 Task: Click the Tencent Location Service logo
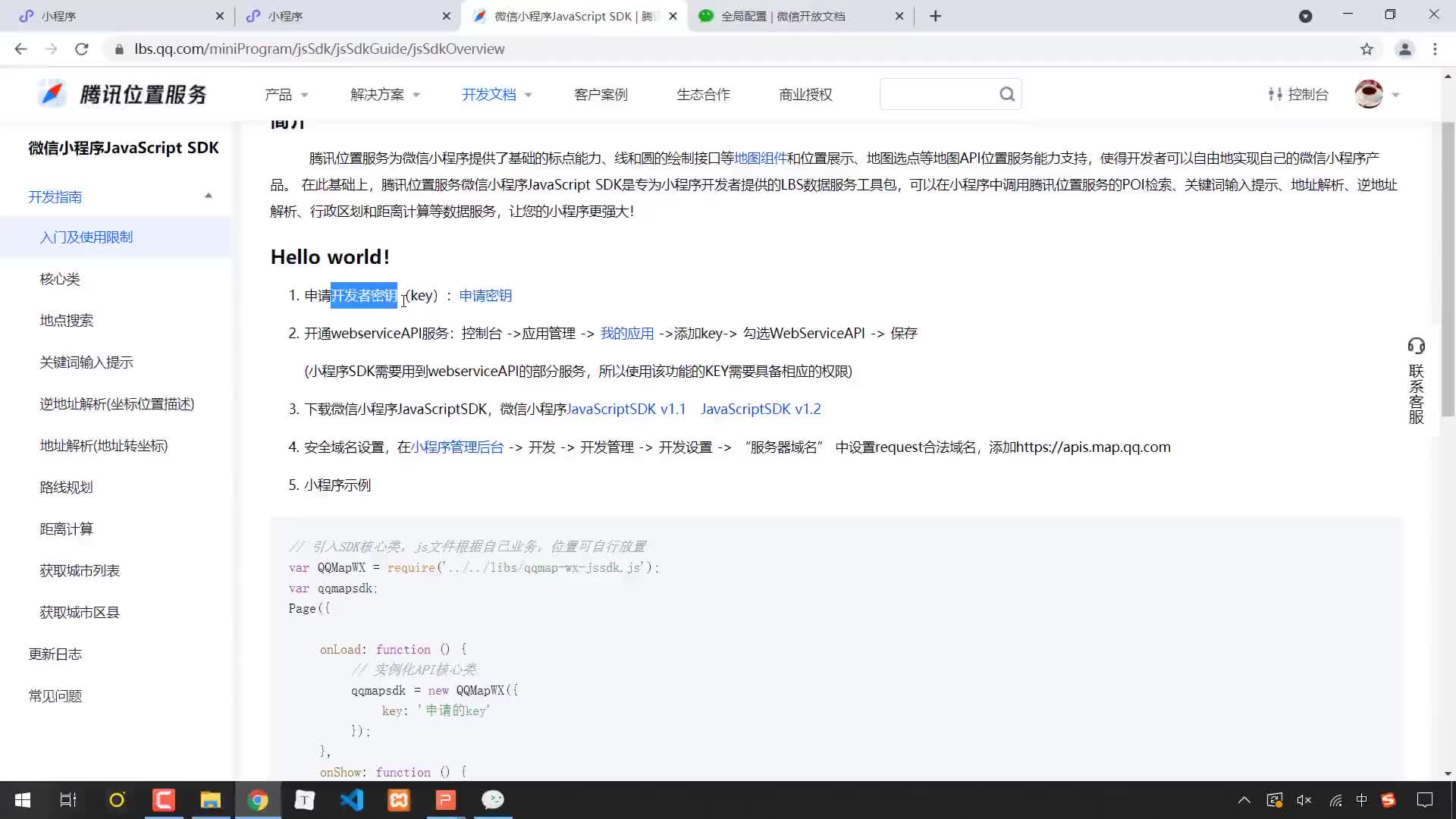pos(123,94)
